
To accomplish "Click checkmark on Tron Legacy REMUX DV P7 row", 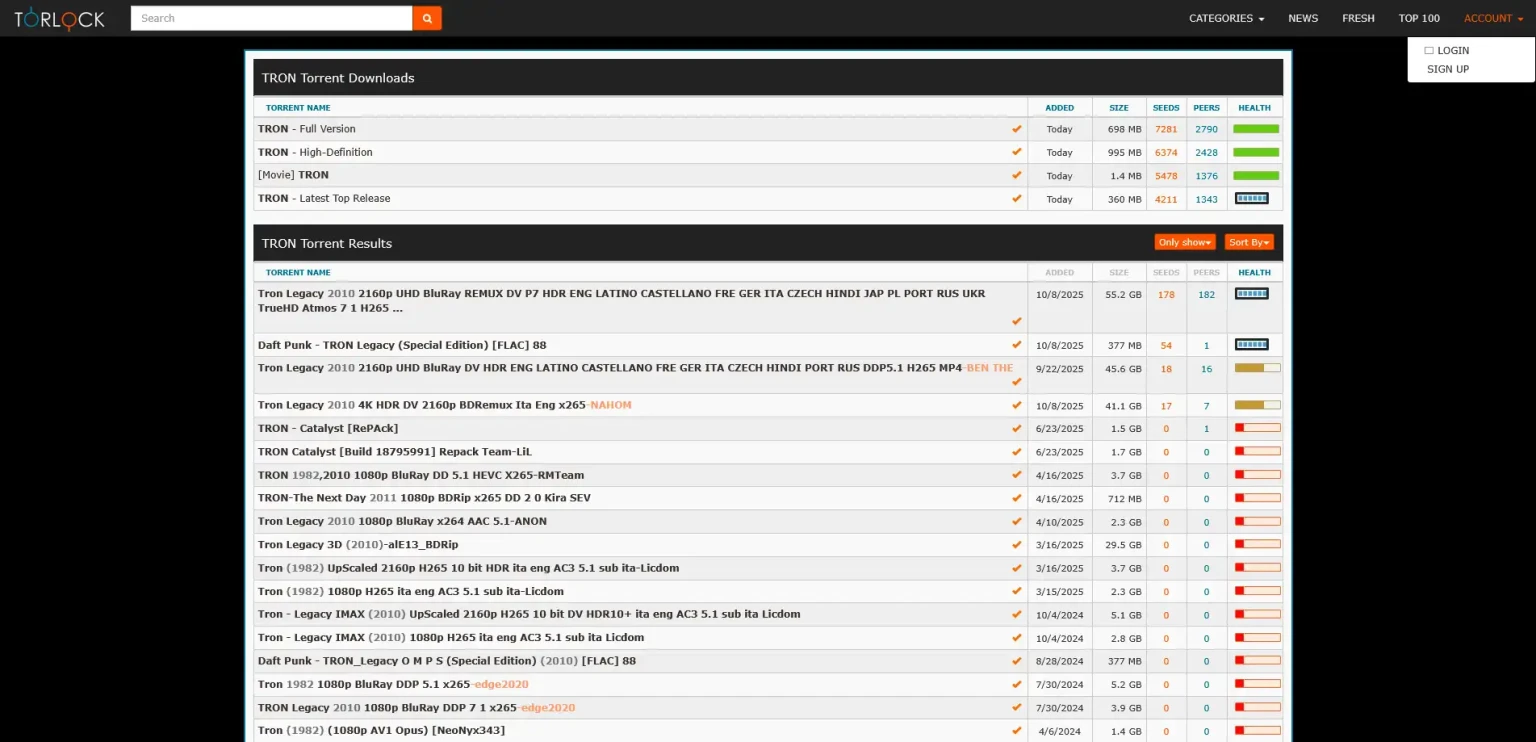I will (x=1017, y=321).
